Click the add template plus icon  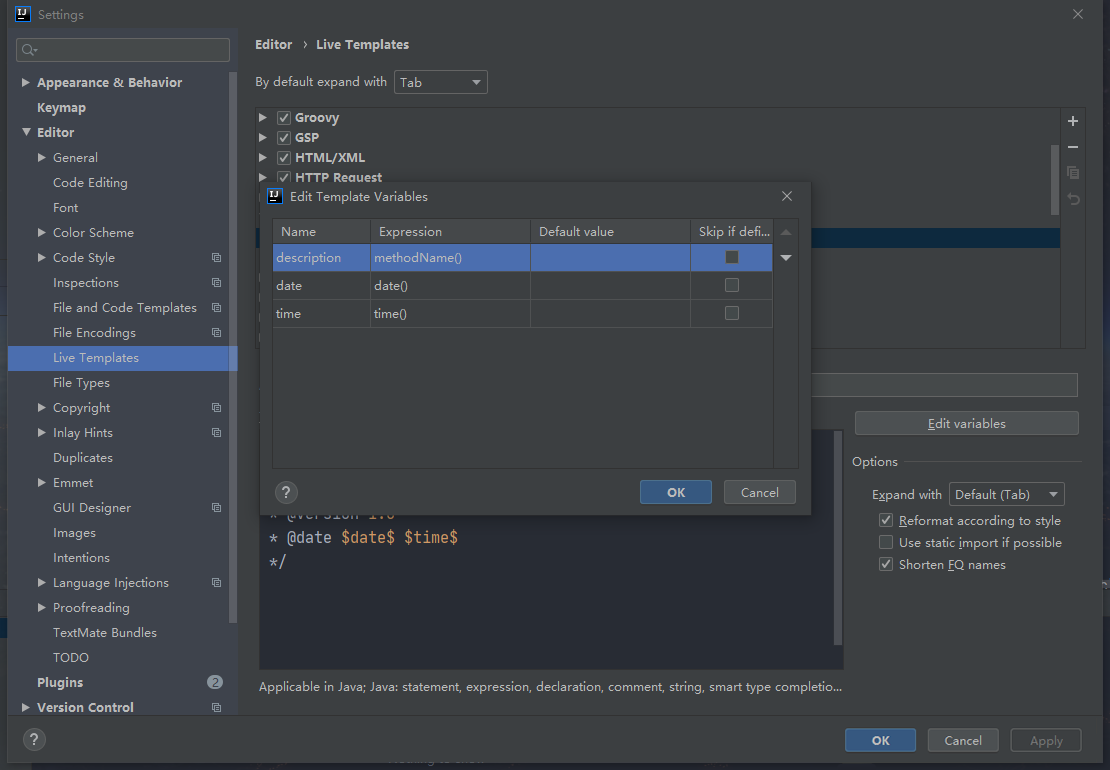(1073, 121)
